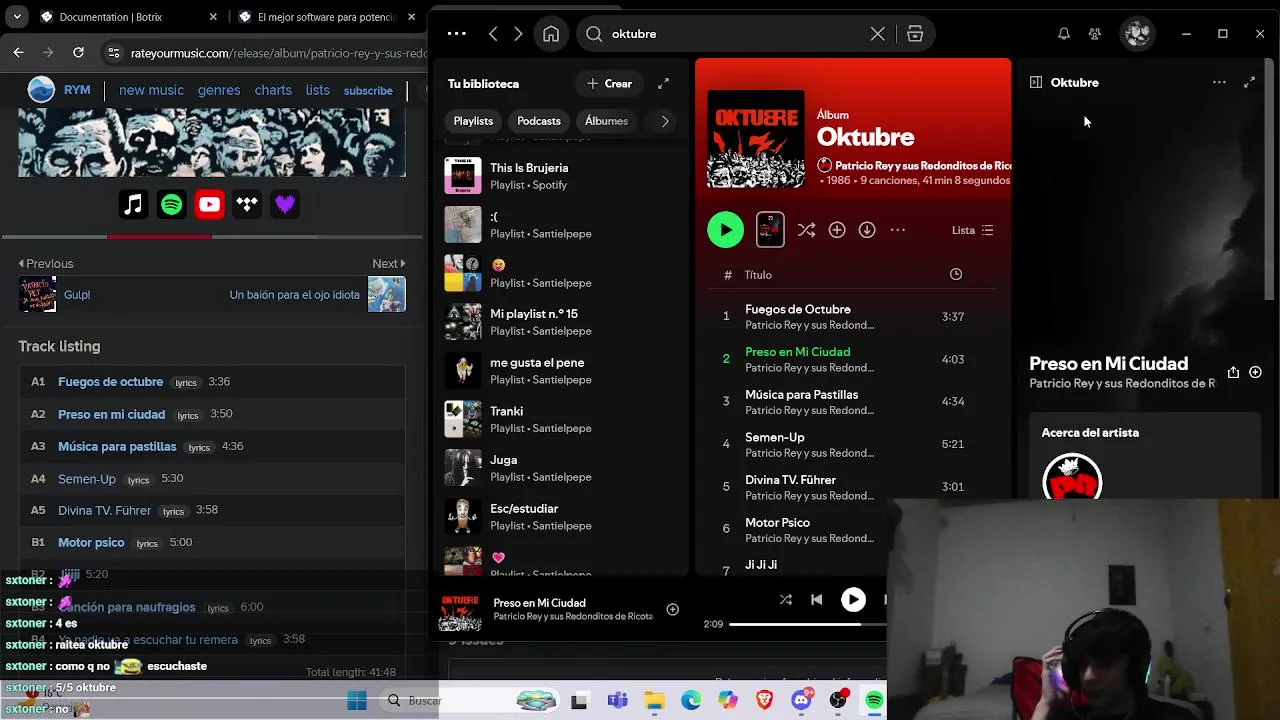
Task: Sort tracks by duration clock icon
Action: click(x=956, y=274)
